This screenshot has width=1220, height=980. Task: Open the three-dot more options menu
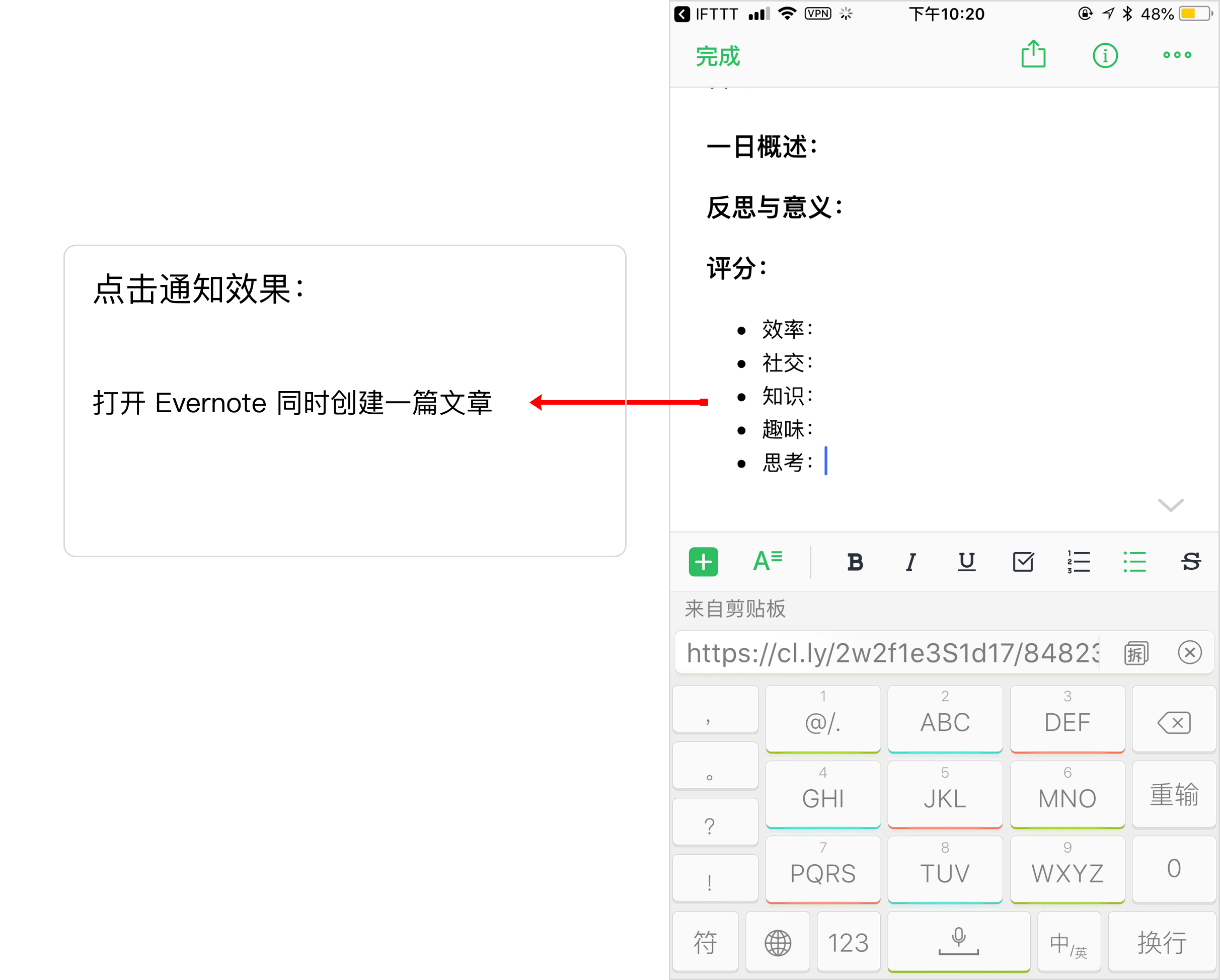pos(1176,55)
